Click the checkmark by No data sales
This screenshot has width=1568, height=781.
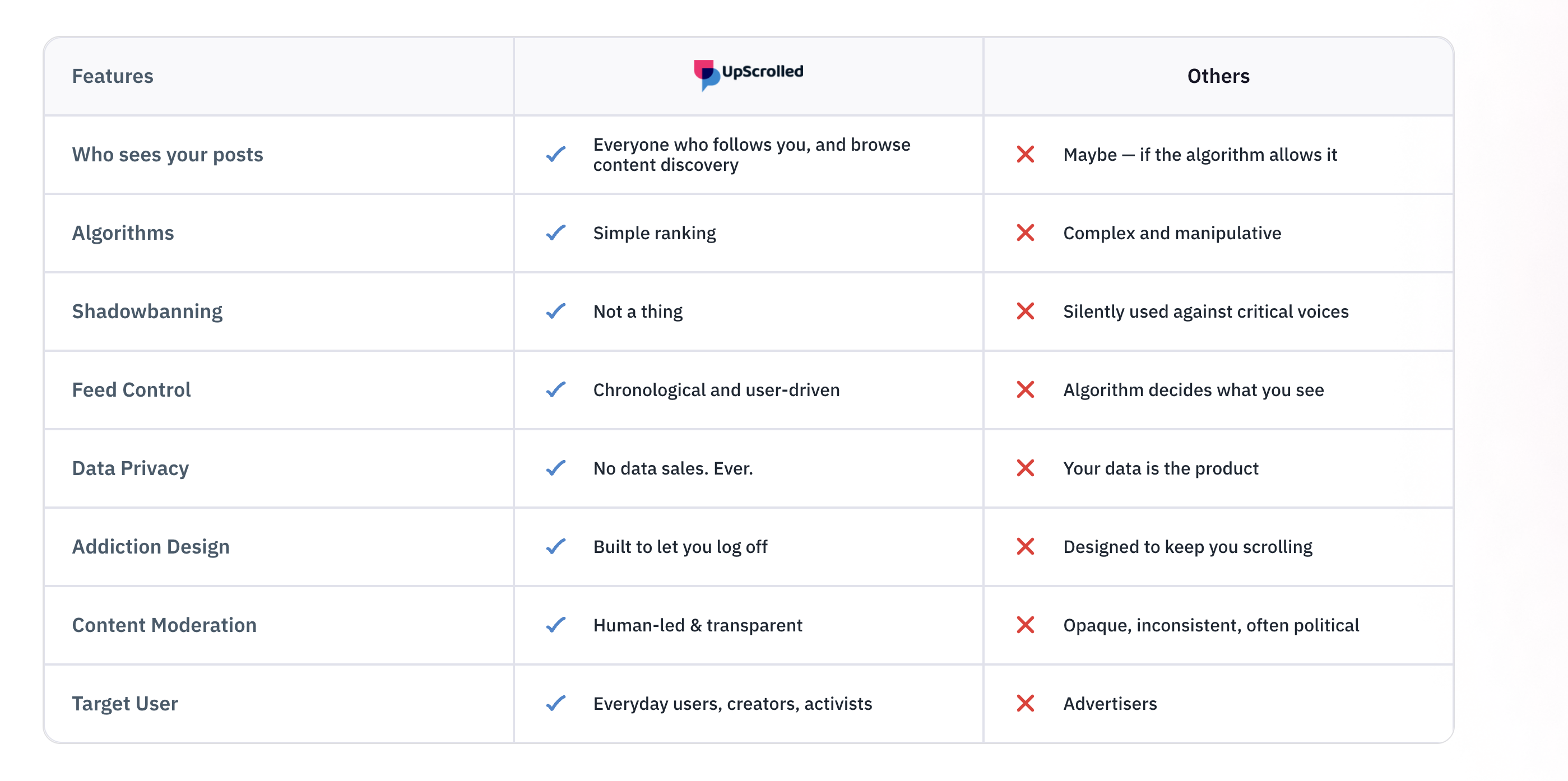tap(556, 468)
